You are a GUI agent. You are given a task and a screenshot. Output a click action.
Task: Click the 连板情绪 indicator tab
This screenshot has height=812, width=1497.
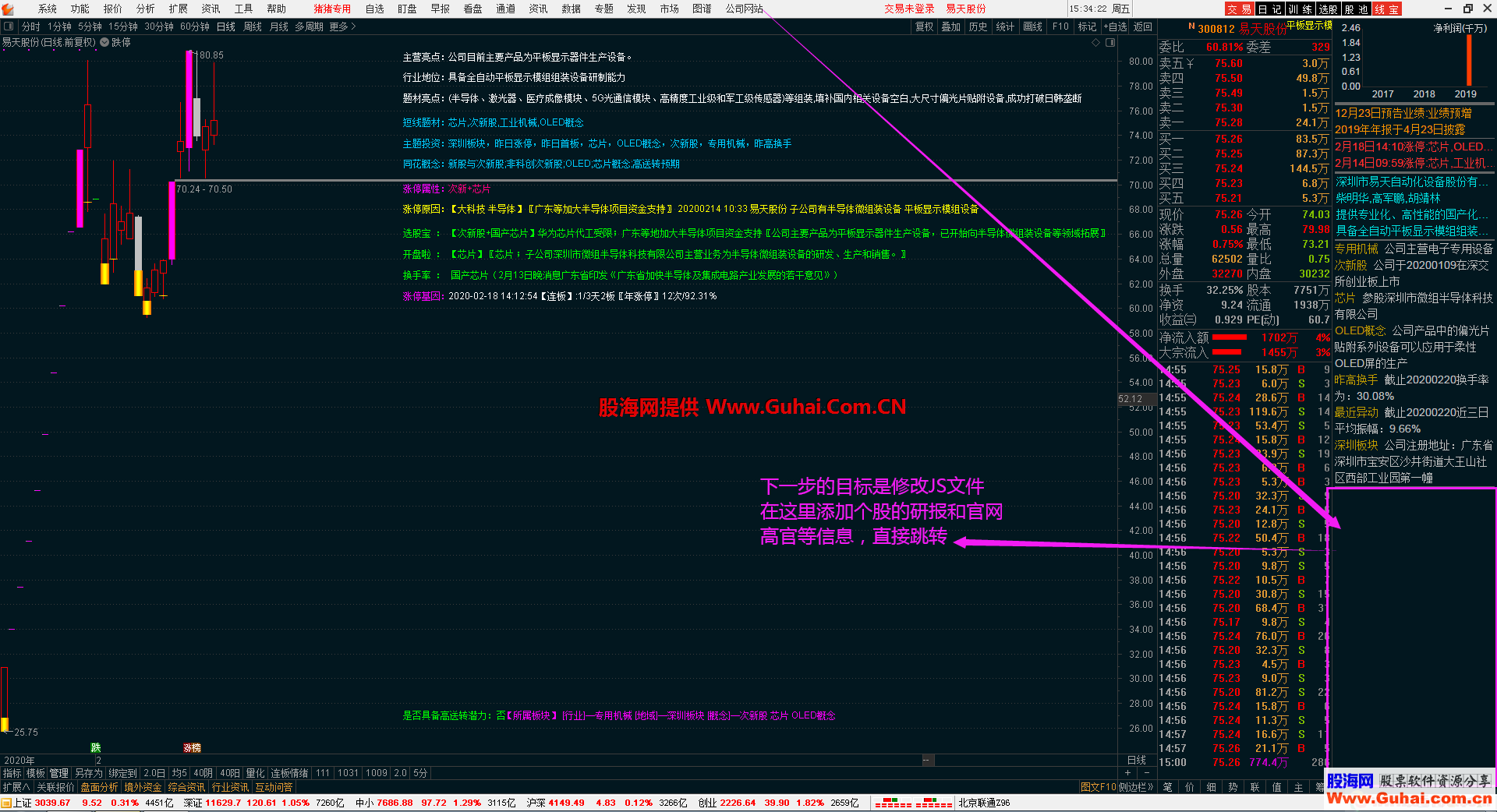289,773
